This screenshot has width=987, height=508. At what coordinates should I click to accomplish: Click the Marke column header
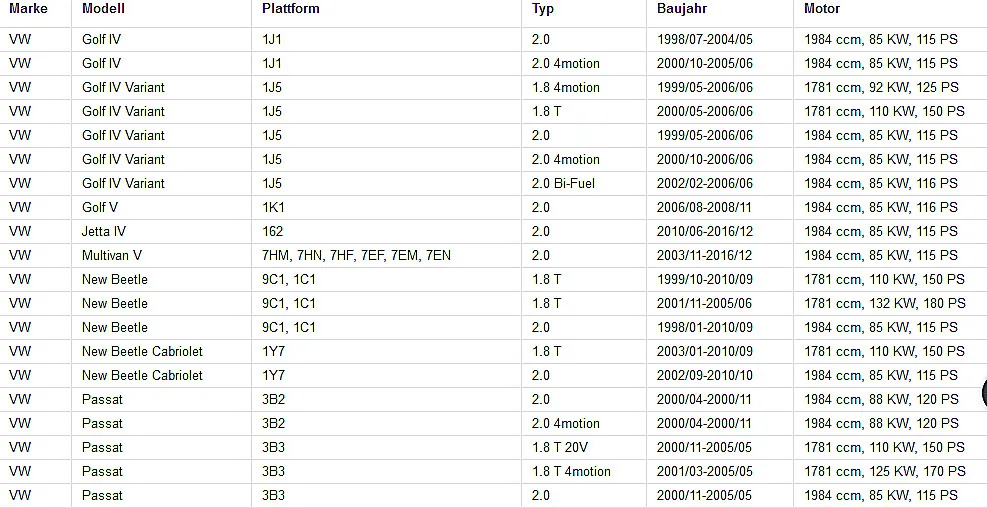(28, 9)
